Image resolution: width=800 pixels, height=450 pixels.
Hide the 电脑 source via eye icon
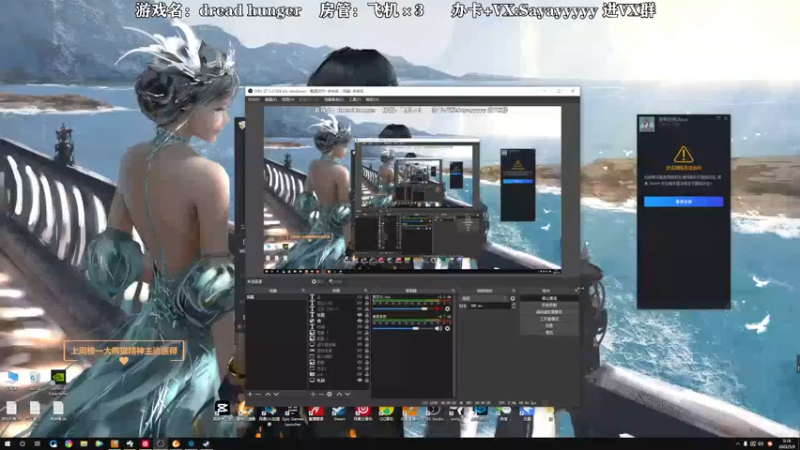(x=360, y=381)
